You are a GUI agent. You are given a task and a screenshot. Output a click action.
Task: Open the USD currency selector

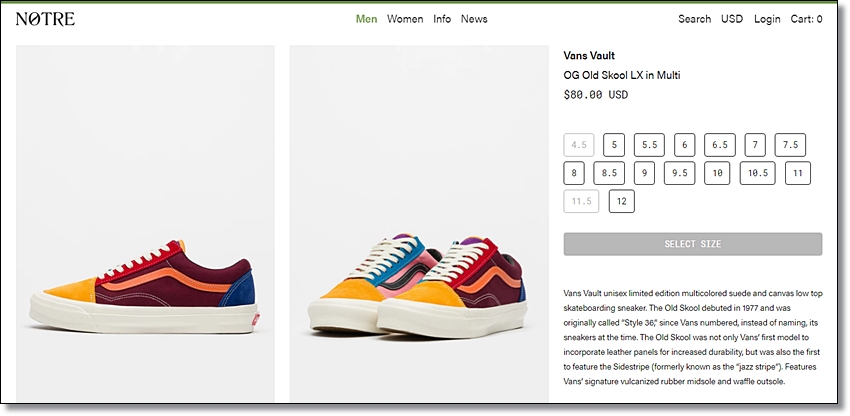click(732, 19)
